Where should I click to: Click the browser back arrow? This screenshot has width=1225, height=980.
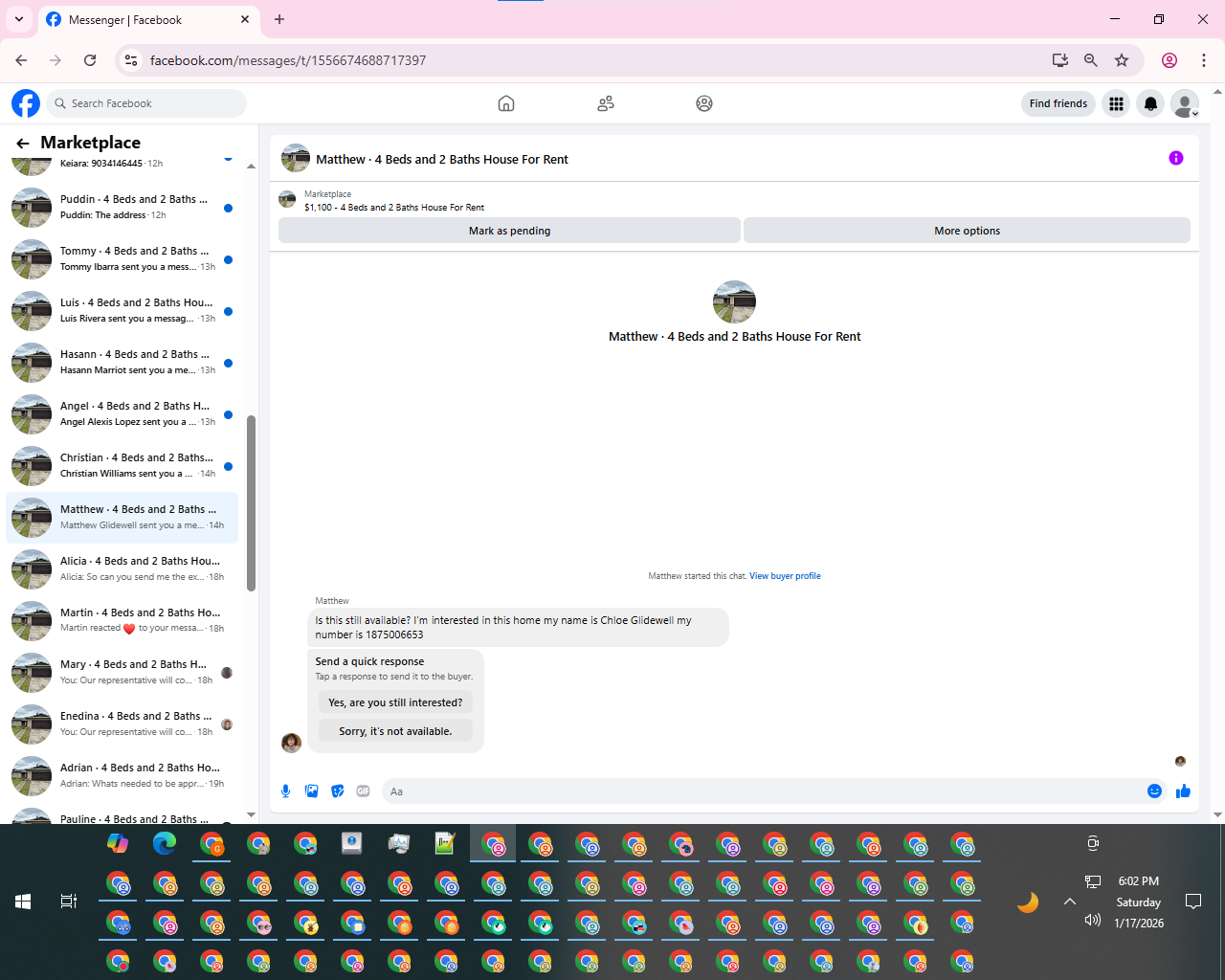pos(21,60)
